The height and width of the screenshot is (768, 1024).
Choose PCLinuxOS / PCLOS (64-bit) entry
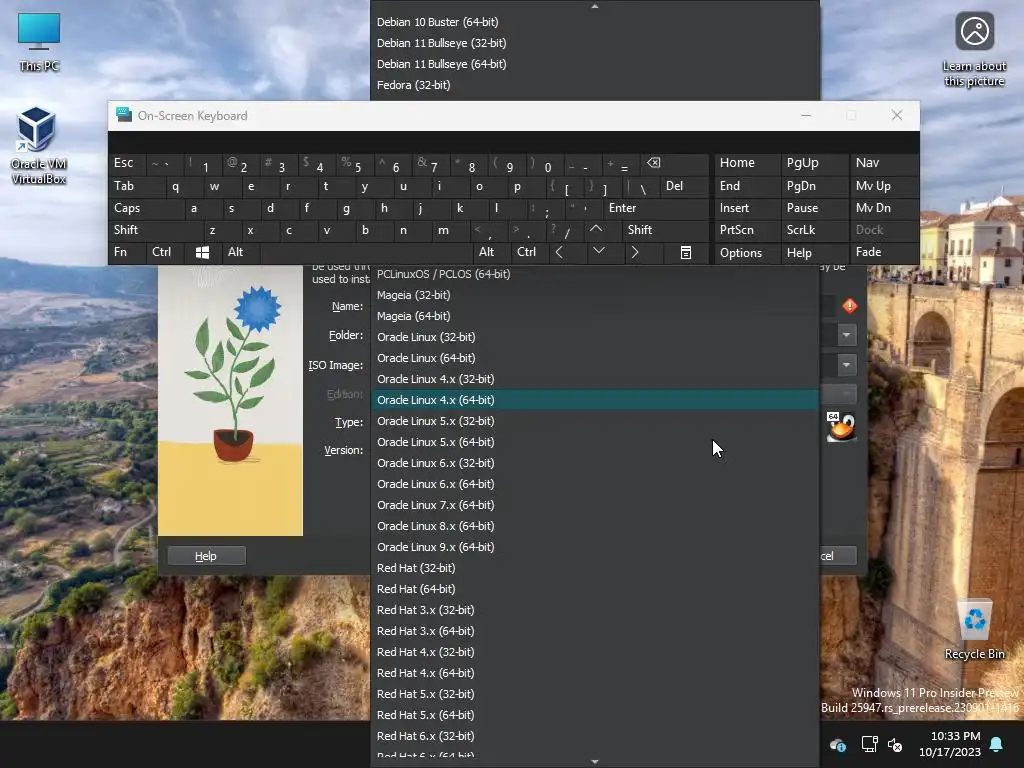[594, 274]
